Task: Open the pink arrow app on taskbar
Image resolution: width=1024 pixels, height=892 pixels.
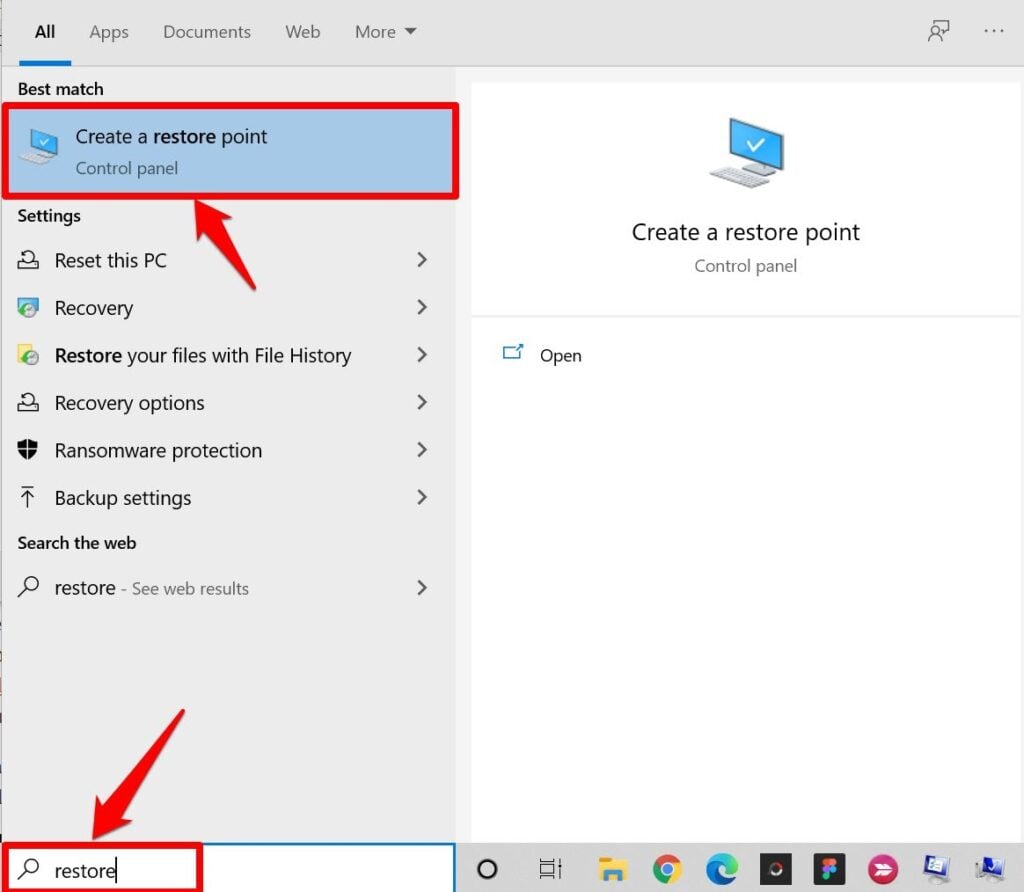Action: (883, 869)
